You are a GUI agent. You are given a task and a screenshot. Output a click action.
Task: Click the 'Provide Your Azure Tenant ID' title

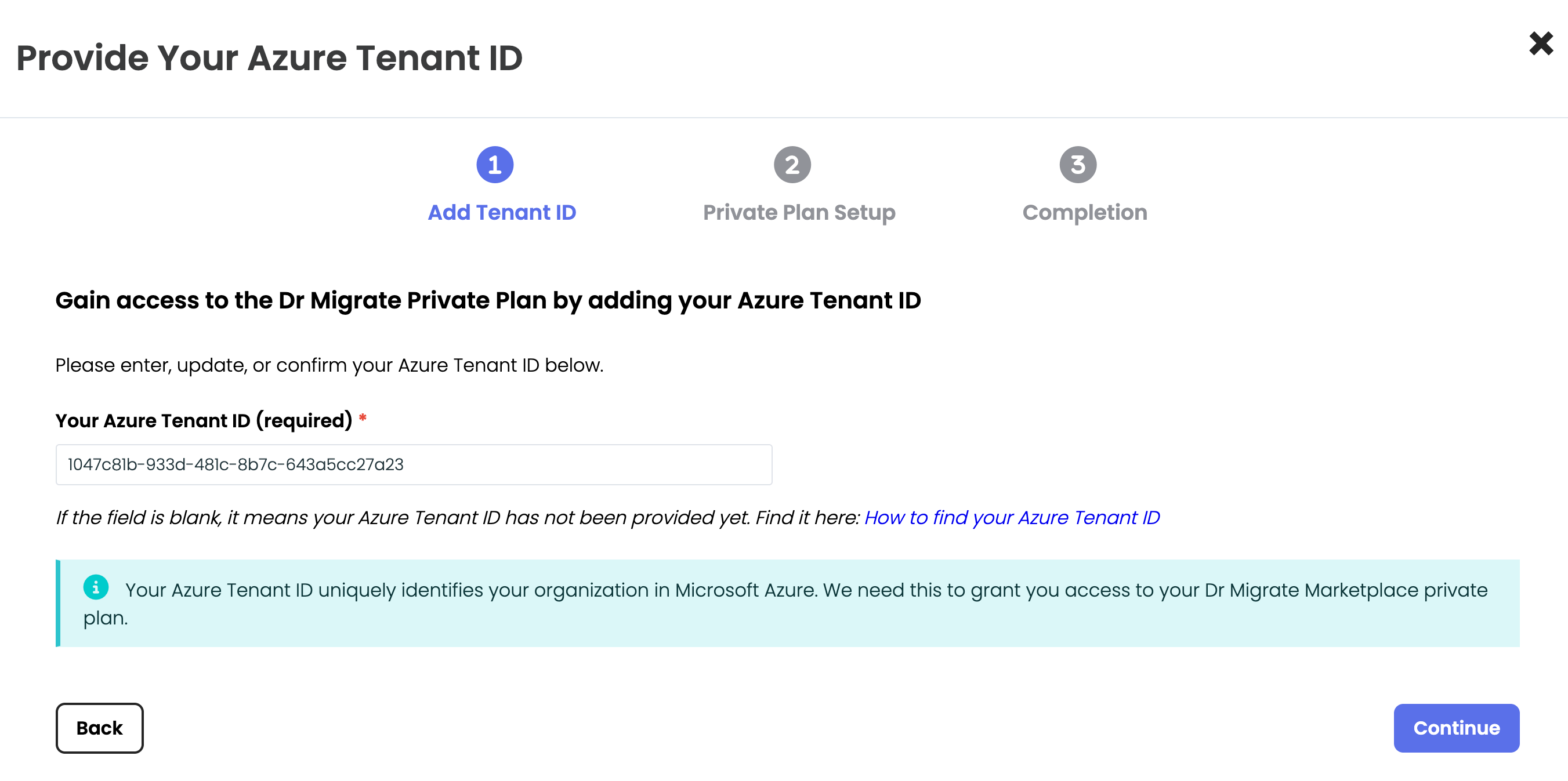click(269, 58)
